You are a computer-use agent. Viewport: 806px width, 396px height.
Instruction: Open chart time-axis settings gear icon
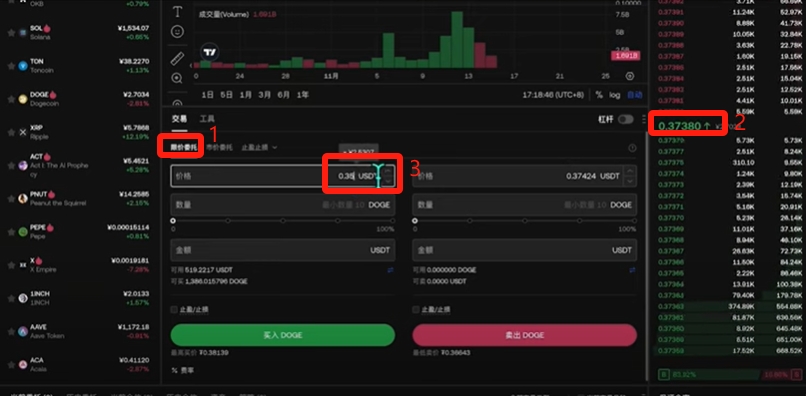point(630,76)
